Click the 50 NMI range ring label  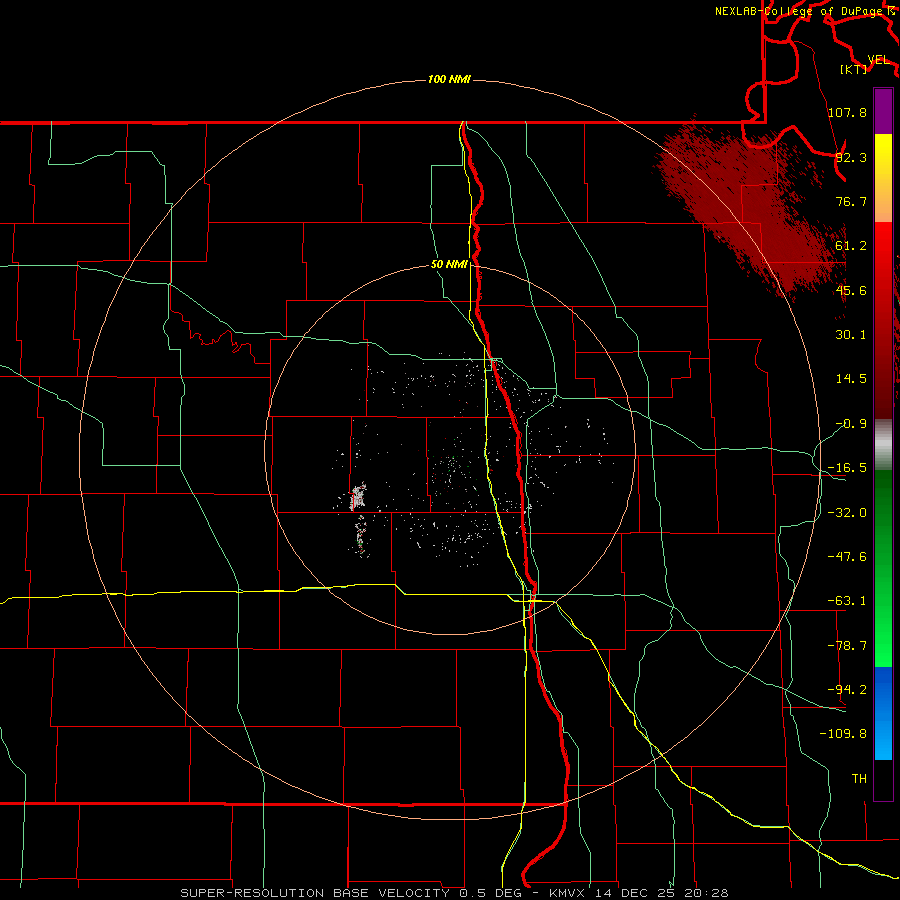(449, 265)
